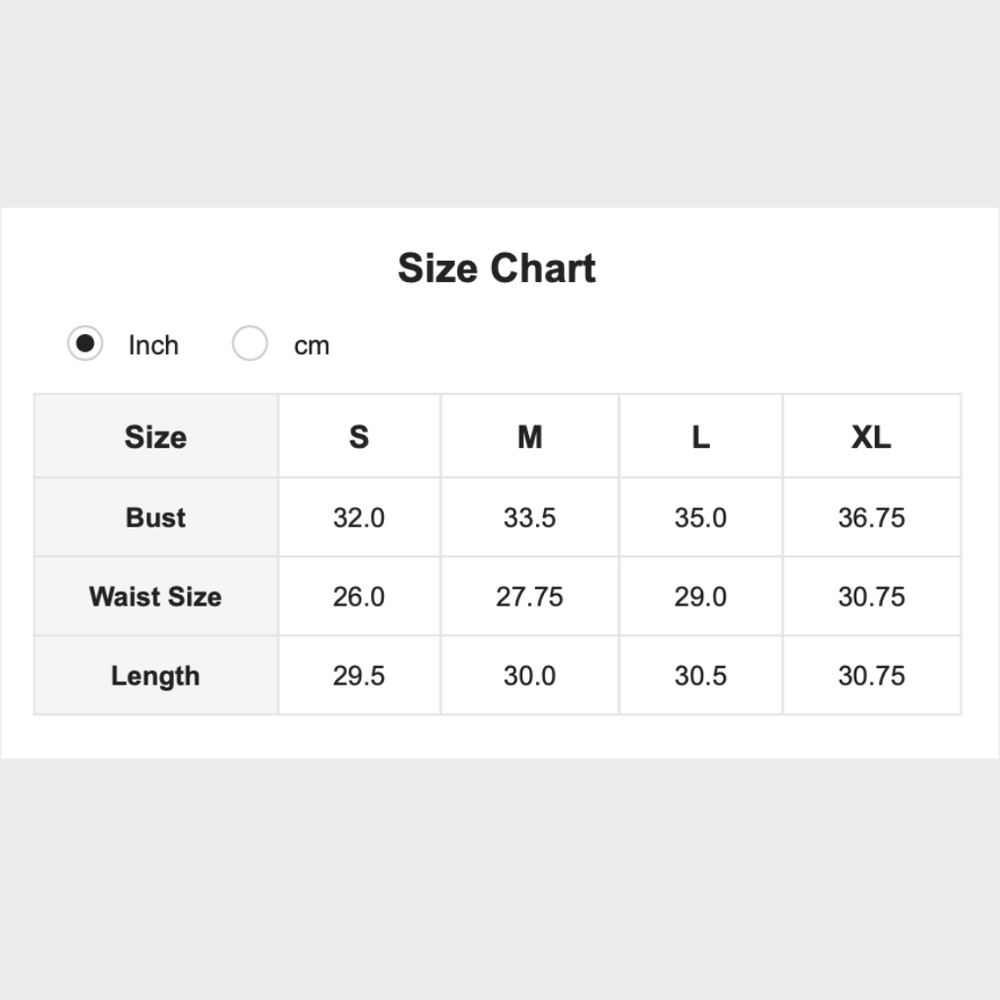The height and width of the screenshot is (1000, 1000).
Task: Click the S size column header
Action: pyautogui.click(x=359, y=437)
